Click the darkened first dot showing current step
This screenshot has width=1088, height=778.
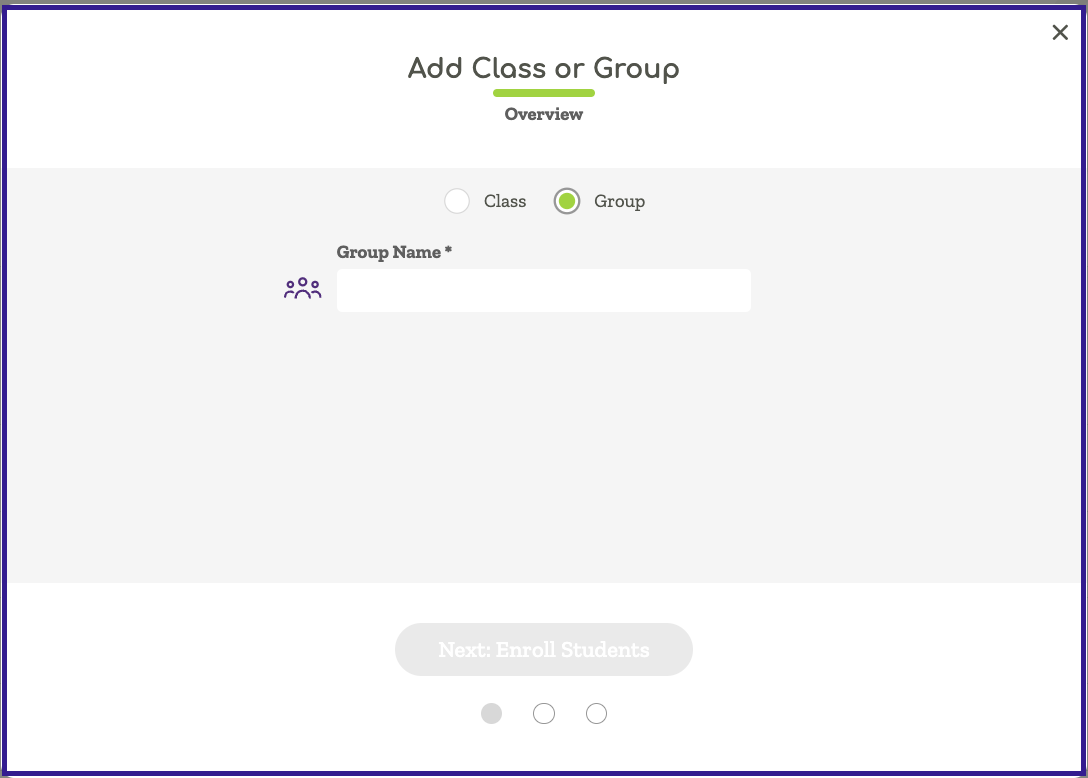(491, 713)
